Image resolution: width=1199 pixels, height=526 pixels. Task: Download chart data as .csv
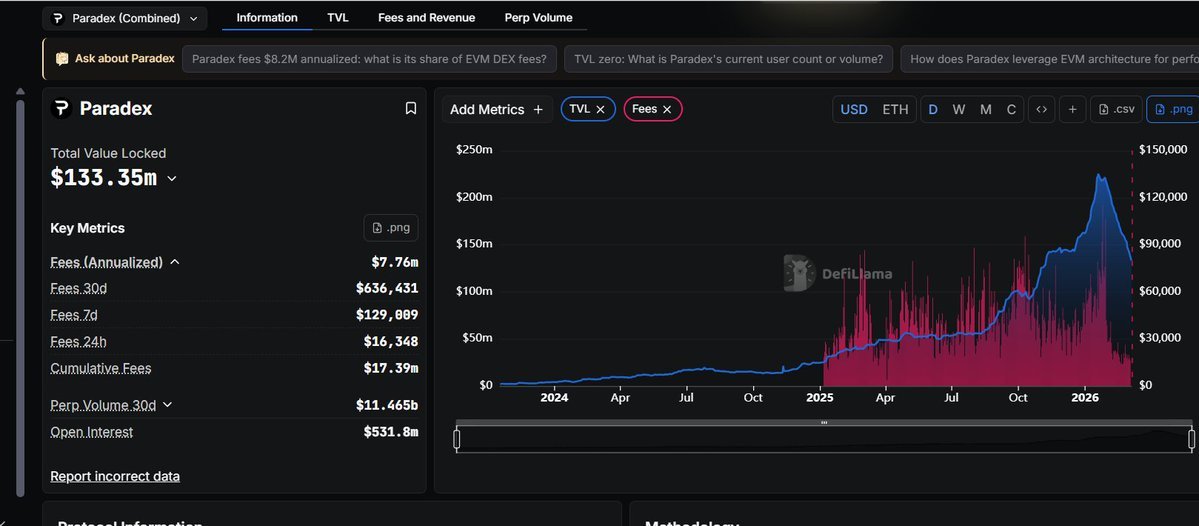[1116, 109]
